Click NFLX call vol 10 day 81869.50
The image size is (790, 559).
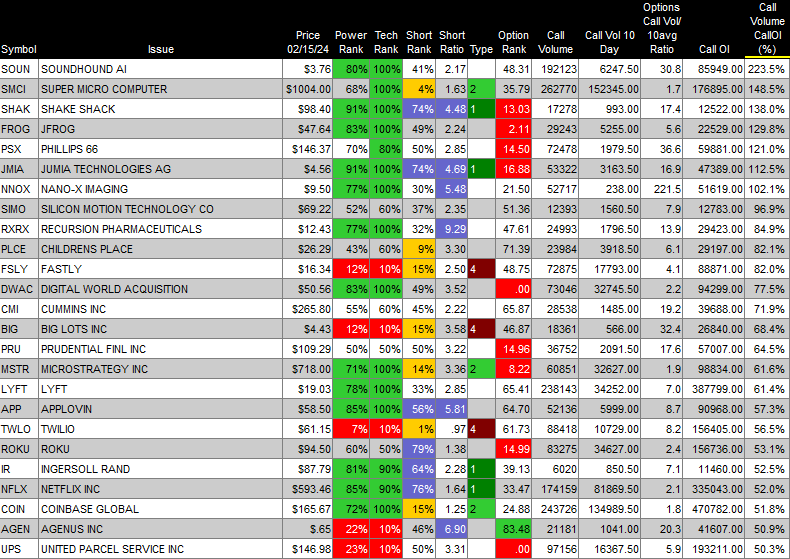tap(610, 489)
